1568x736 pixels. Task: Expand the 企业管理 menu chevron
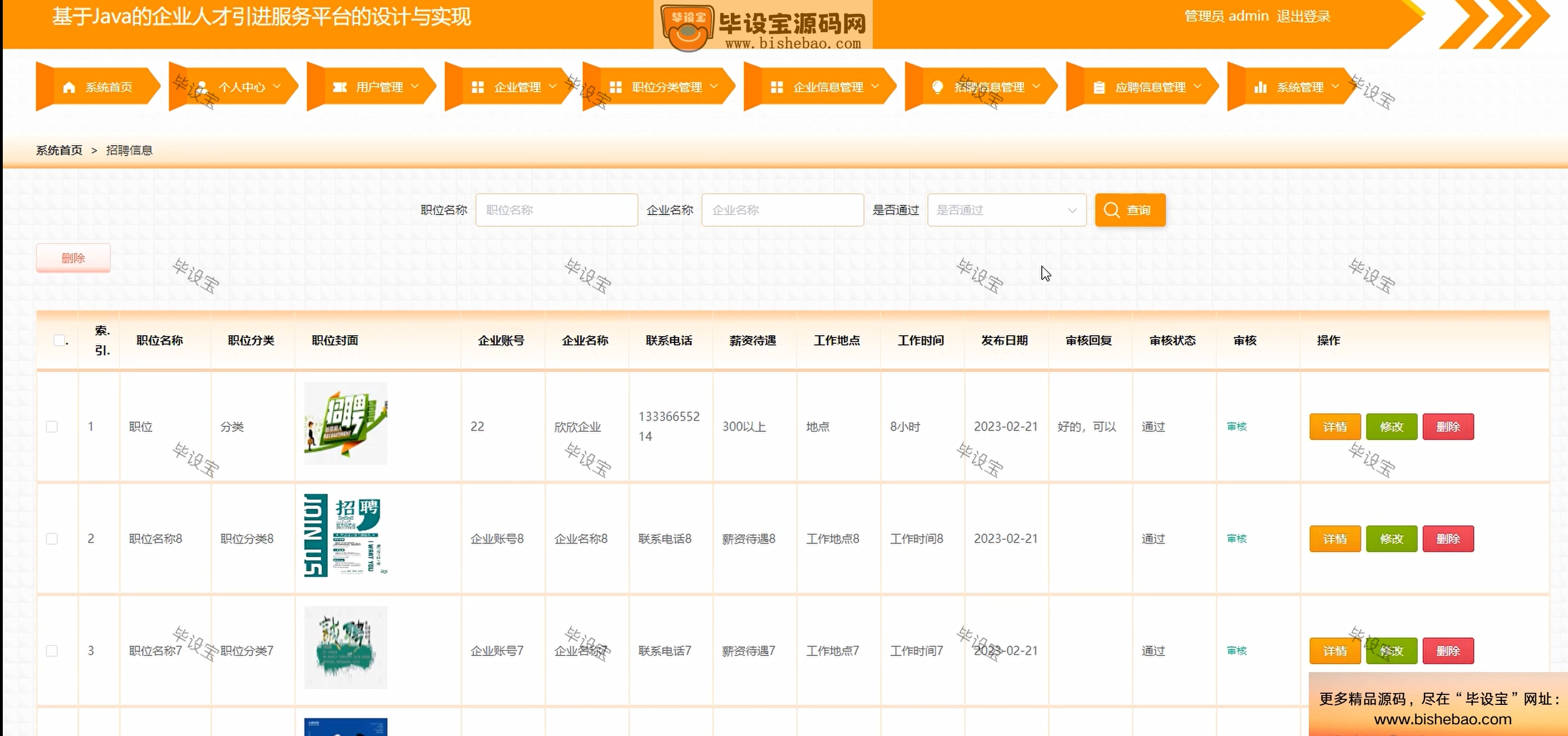553,87
